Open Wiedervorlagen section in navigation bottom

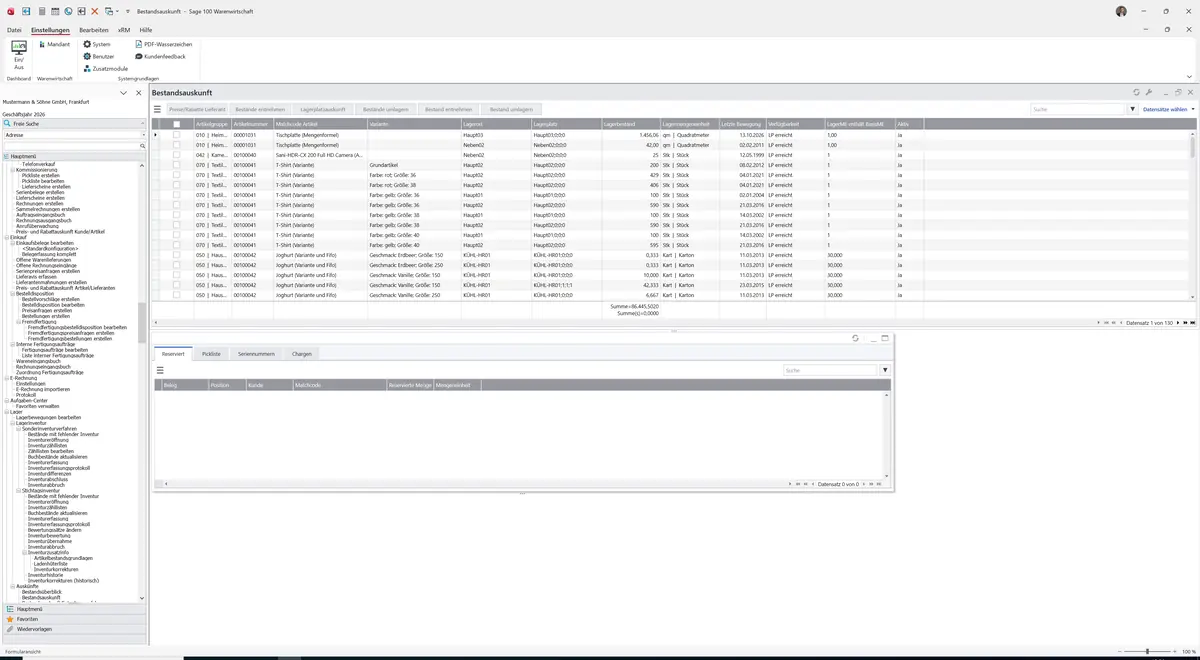pyautogui.click(x=74, y=629)
